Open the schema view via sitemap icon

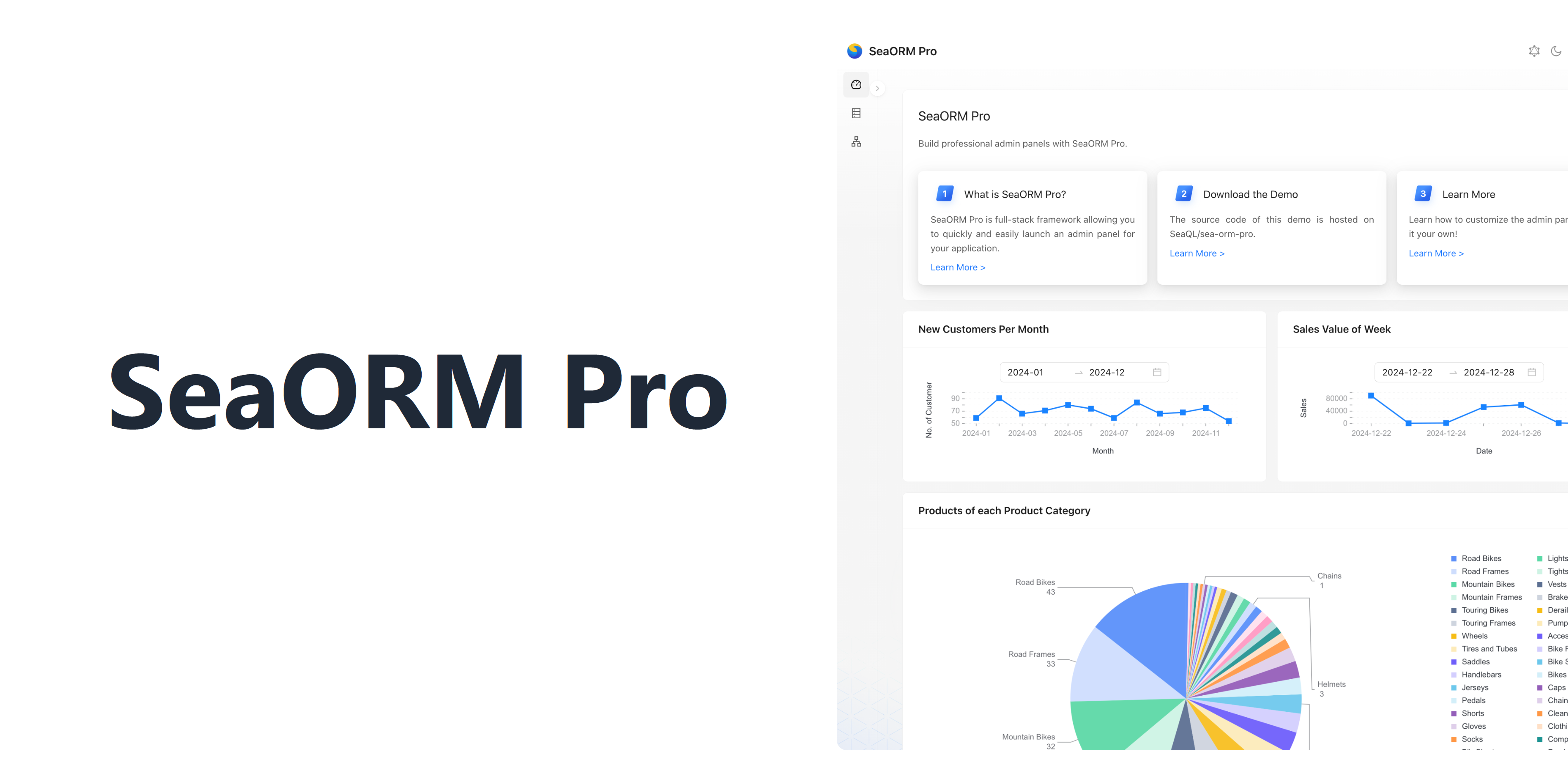click(x=857, y=141)
